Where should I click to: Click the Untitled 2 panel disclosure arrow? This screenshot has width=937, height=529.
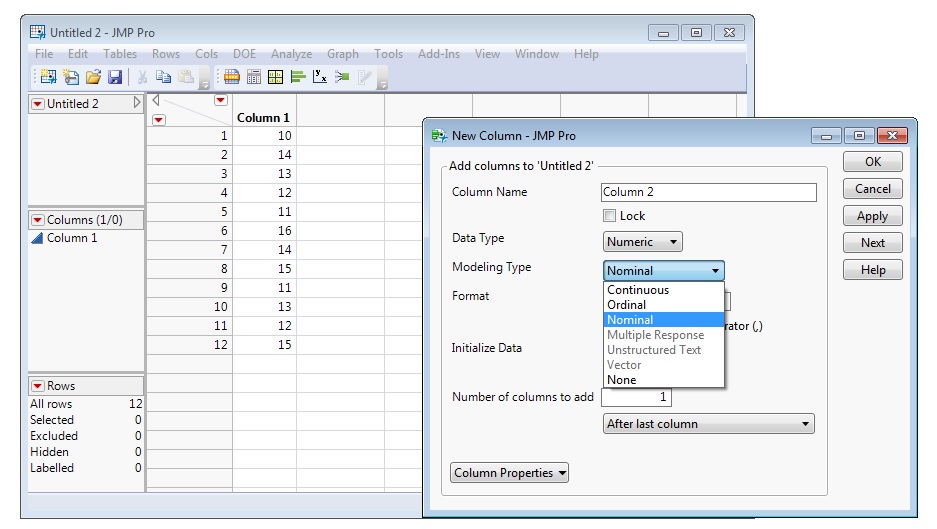pyautogui.click(x=137, y=103)
